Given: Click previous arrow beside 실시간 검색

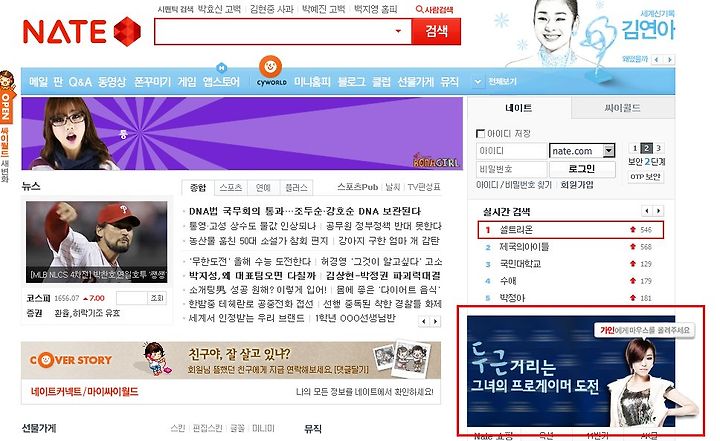Looking at the screenshot, I should click(x=647, y=211).
